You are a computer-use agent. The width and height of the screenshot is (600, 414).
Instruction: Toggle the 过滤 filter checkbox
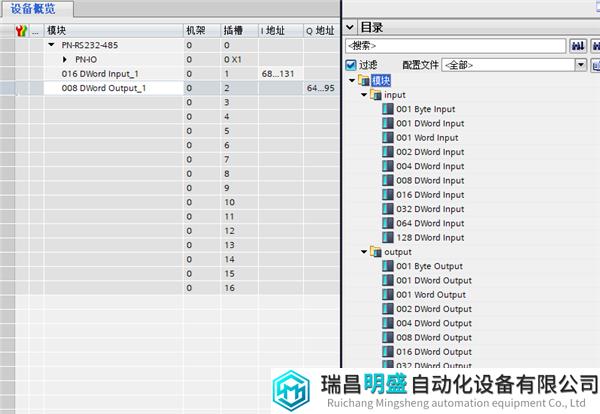click(x=350, y=65)
